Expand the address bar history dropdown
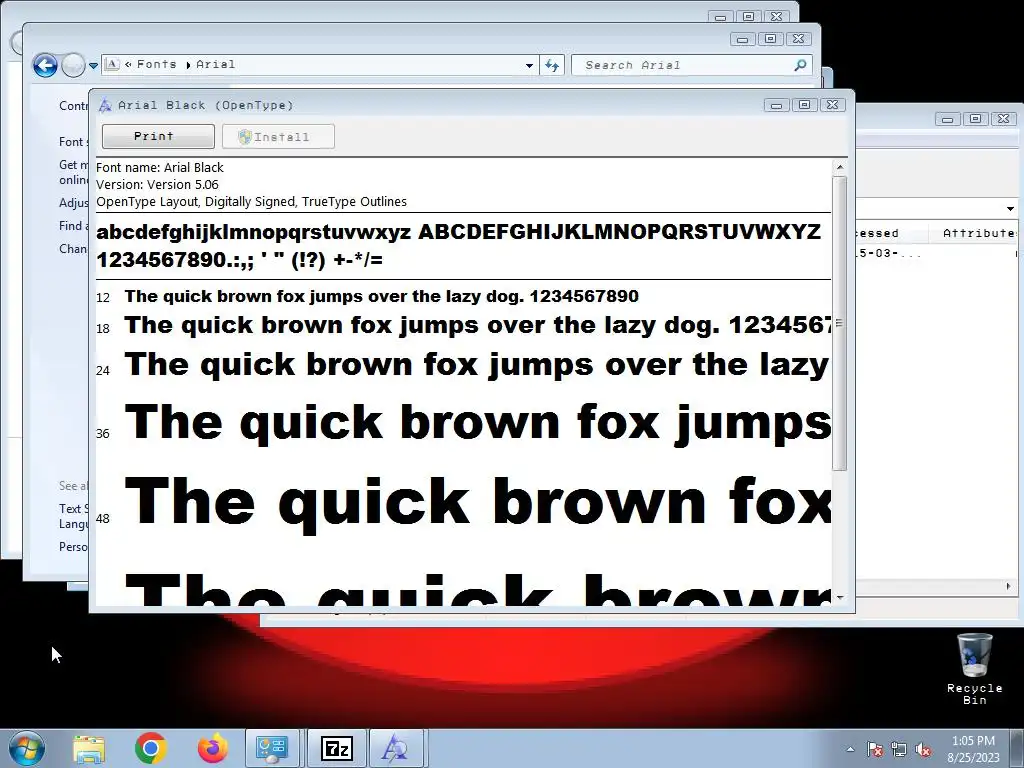This screenshot has width=1024, height=768. tap(529, 65)
